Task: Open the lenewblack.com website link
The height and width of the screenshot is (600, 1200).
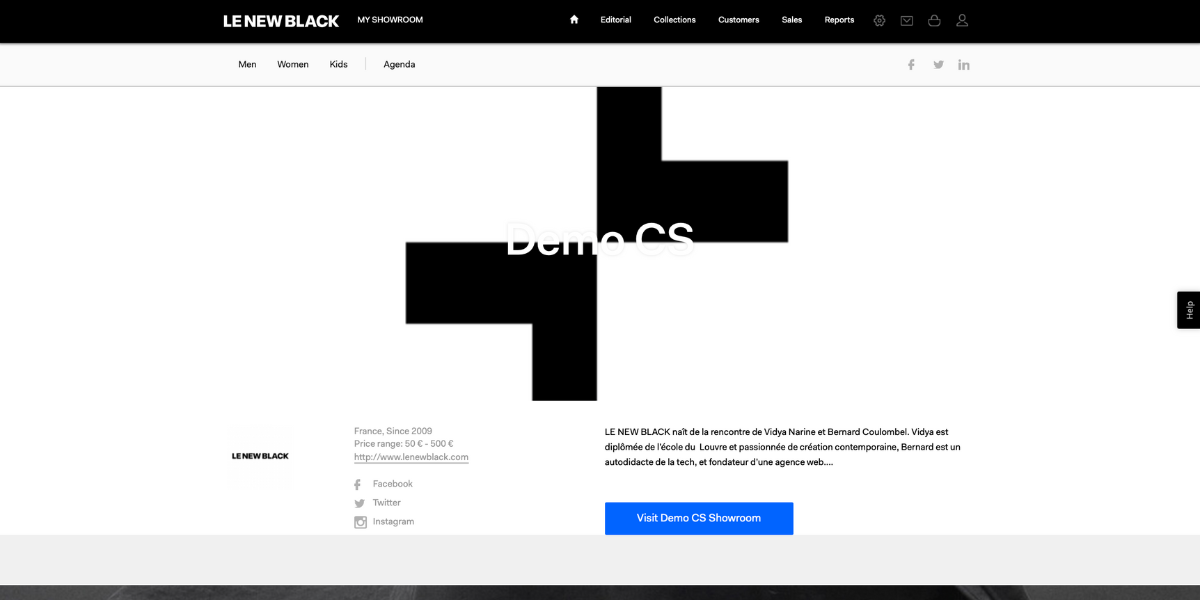Action: point(411,457)
